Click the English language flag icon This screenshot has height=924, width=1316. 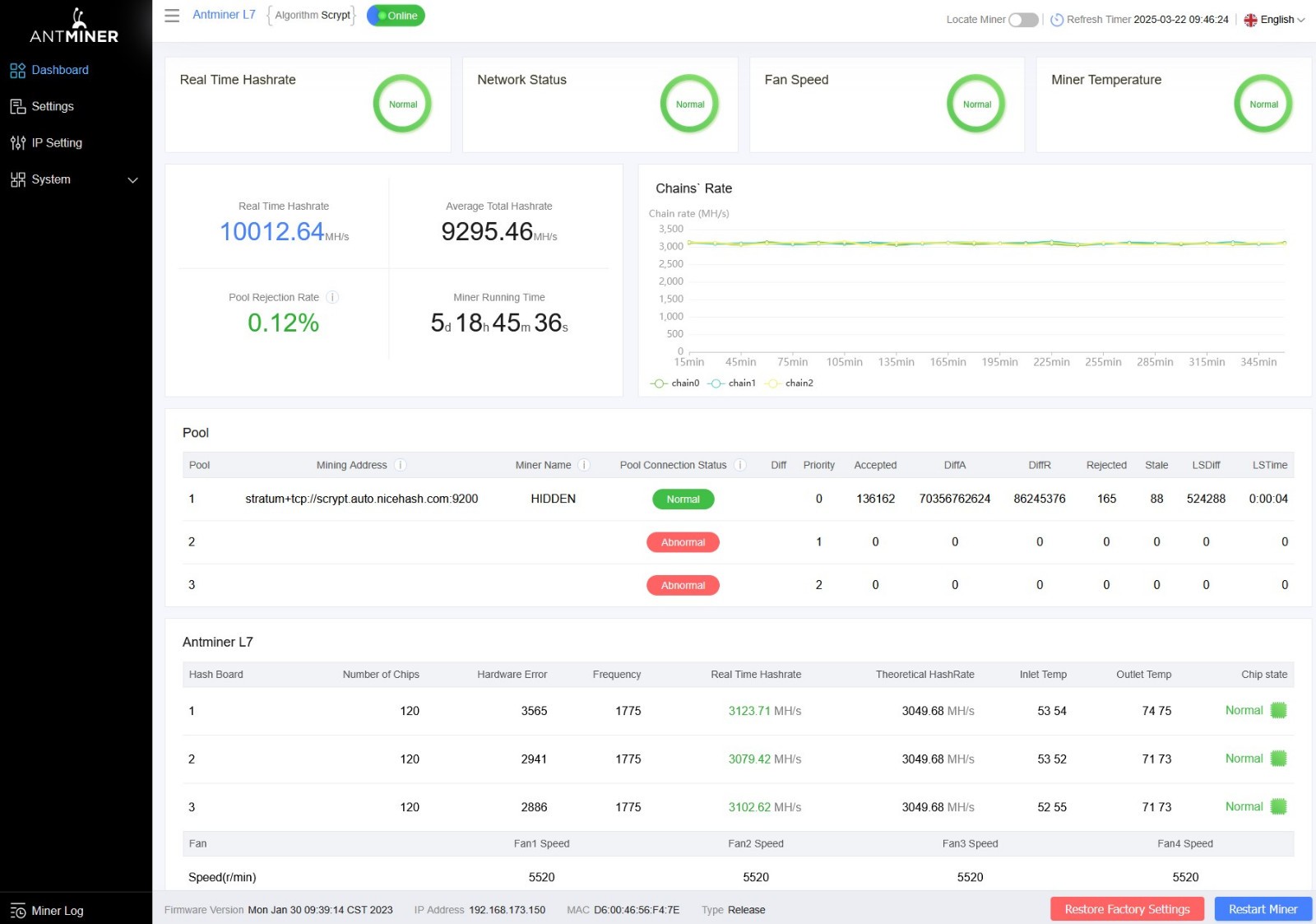tap(1250, 20)
